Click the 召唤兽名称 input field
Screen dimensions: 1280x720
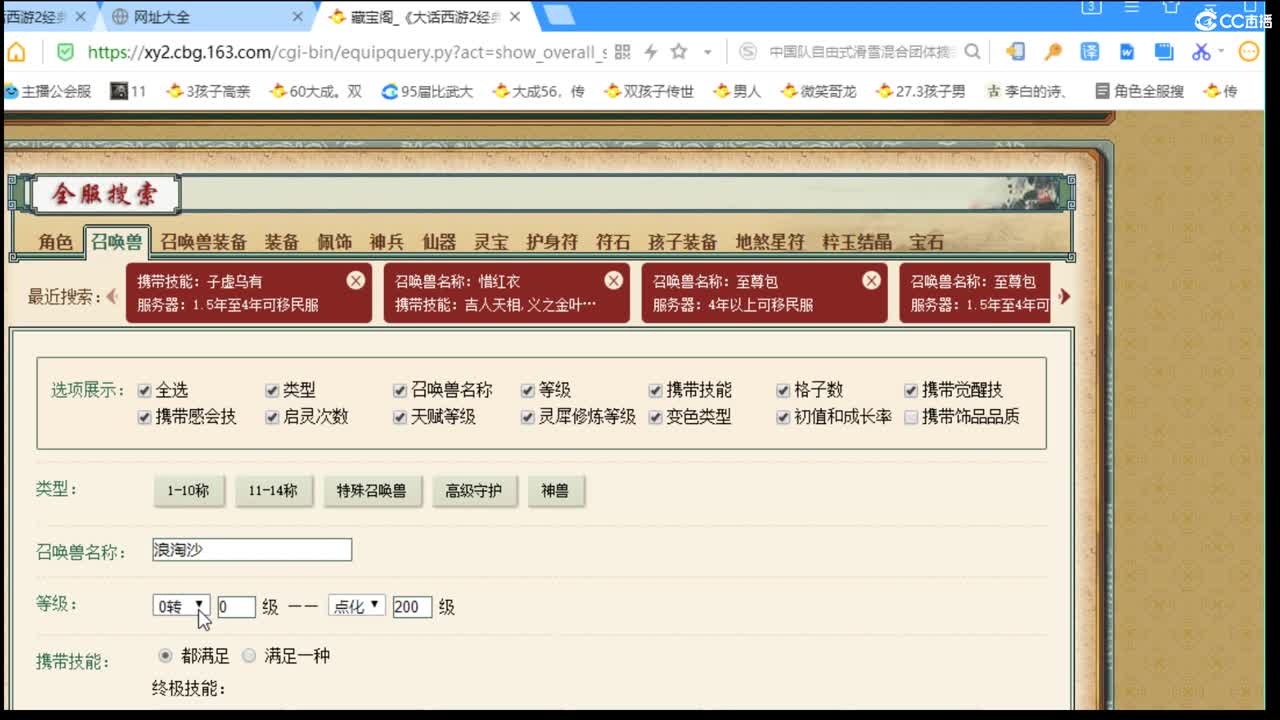tap(252, 550)
